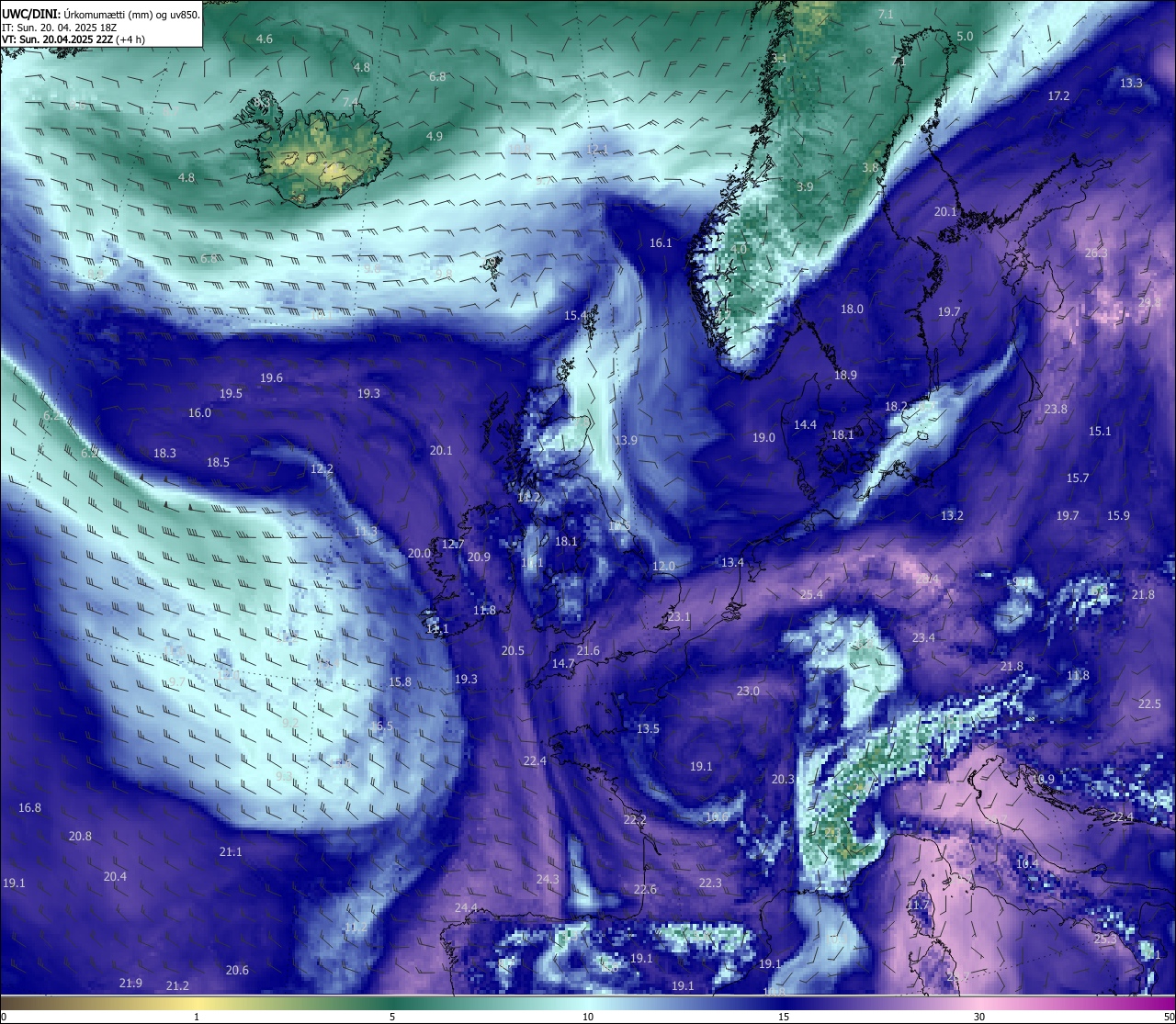This screenshot has height=1024, width=1176.
Task: Click the map value '21.6'
Action: (588, 650)
